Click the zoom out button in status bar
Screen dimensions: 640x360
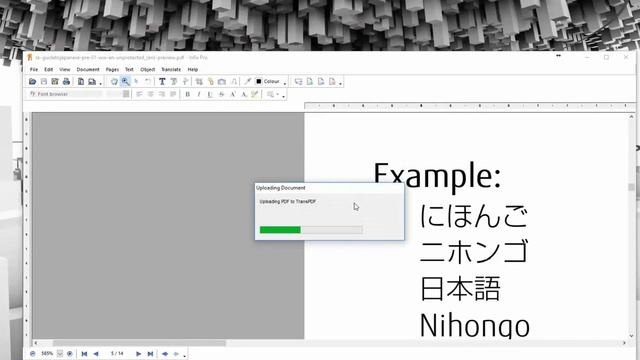[33, 353]
